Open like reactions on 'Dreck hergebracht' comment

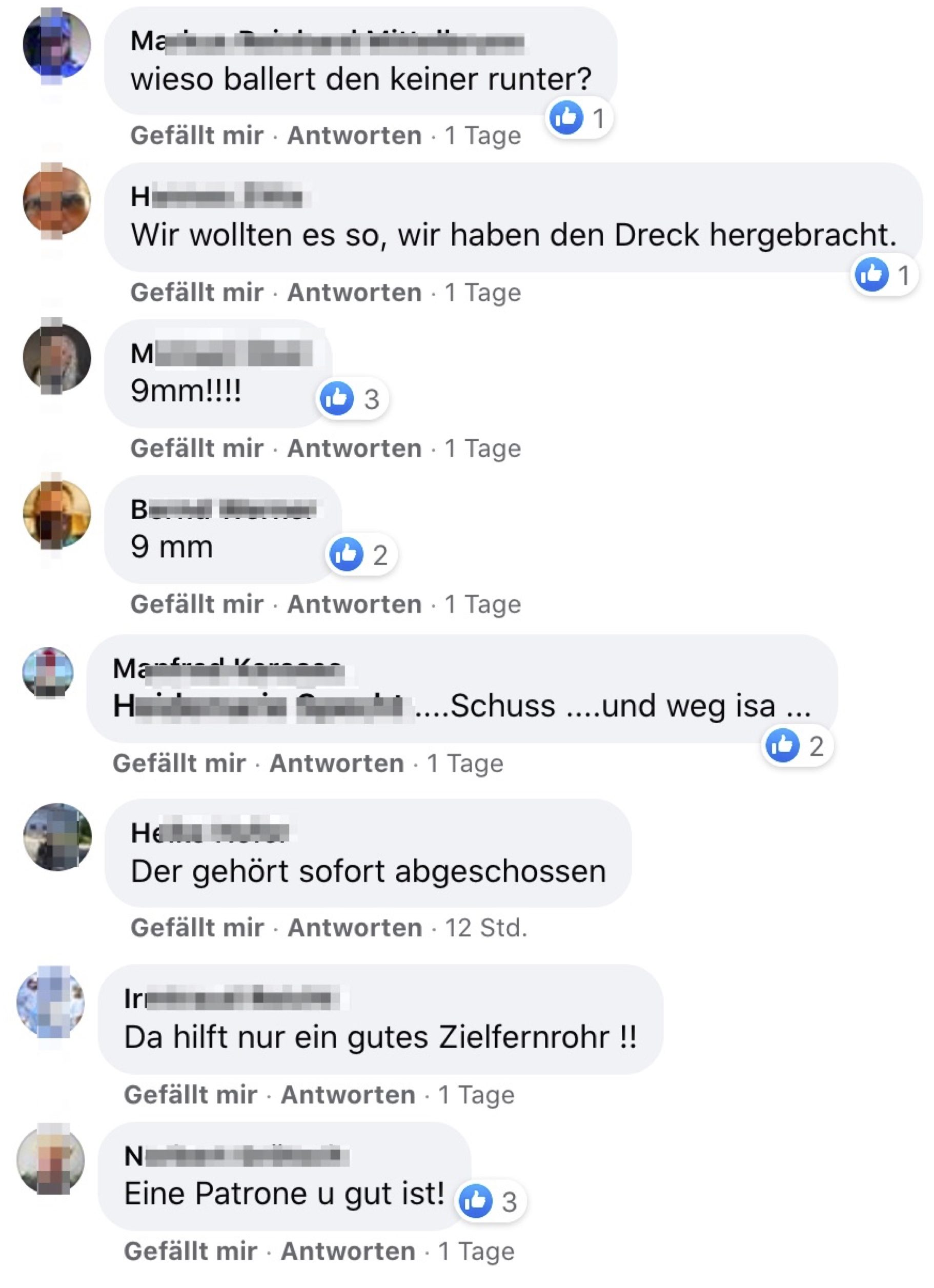(x=884, y=275)
